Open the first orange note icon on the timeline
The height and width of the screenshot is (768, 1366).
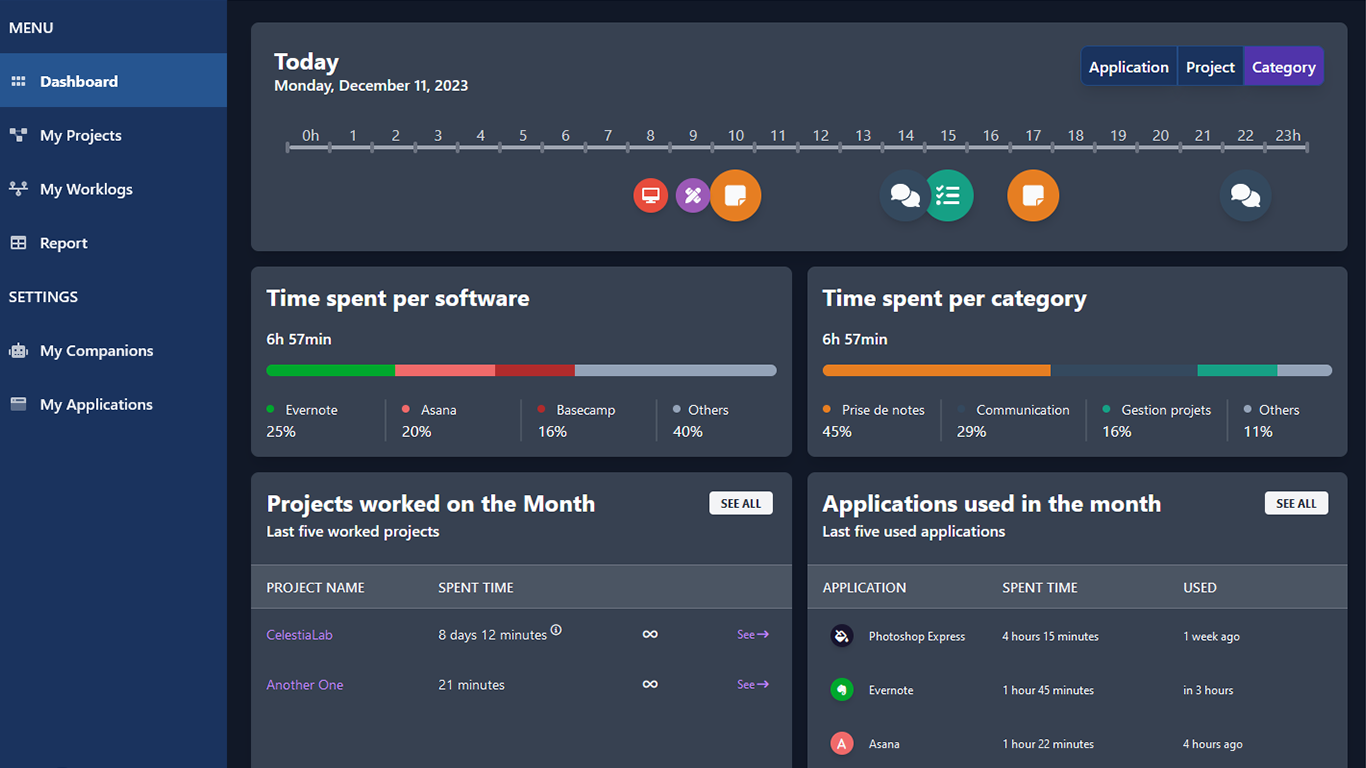coord(736,195)
